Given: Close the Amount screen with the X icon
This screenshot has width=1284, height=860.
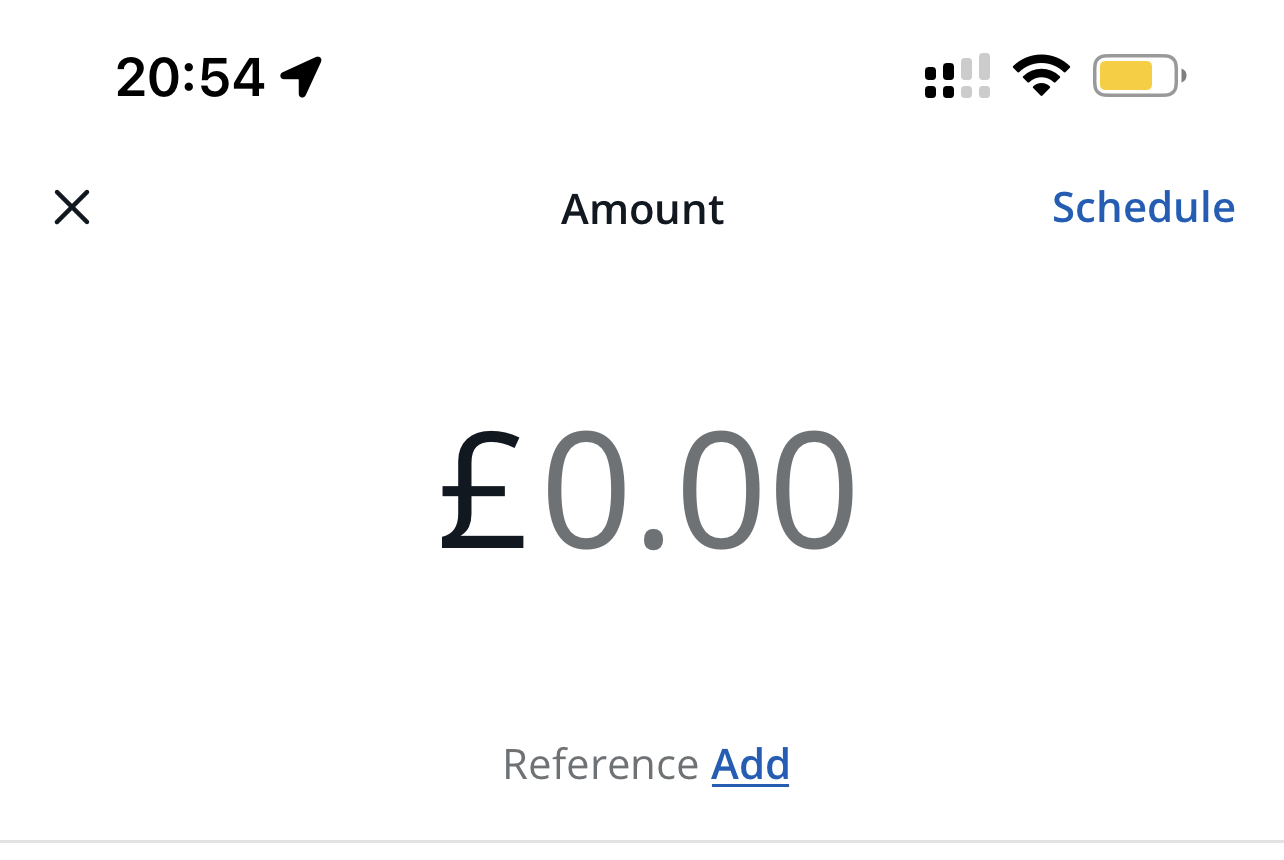Looking at the screenshot, I should pos(72,208).
